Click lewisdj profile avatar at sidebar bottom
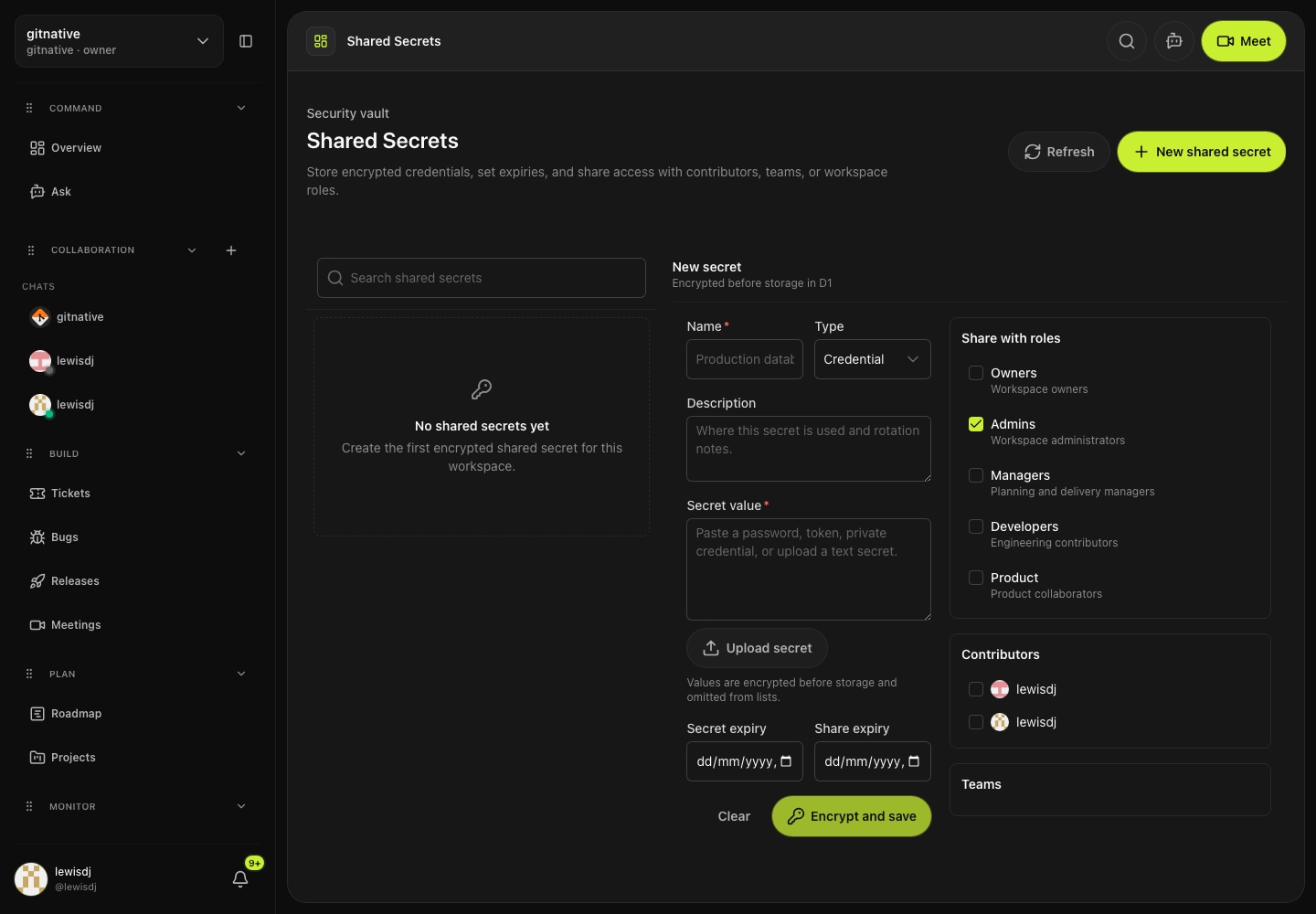The image size is (1316, 914). [x=31, y=878]
